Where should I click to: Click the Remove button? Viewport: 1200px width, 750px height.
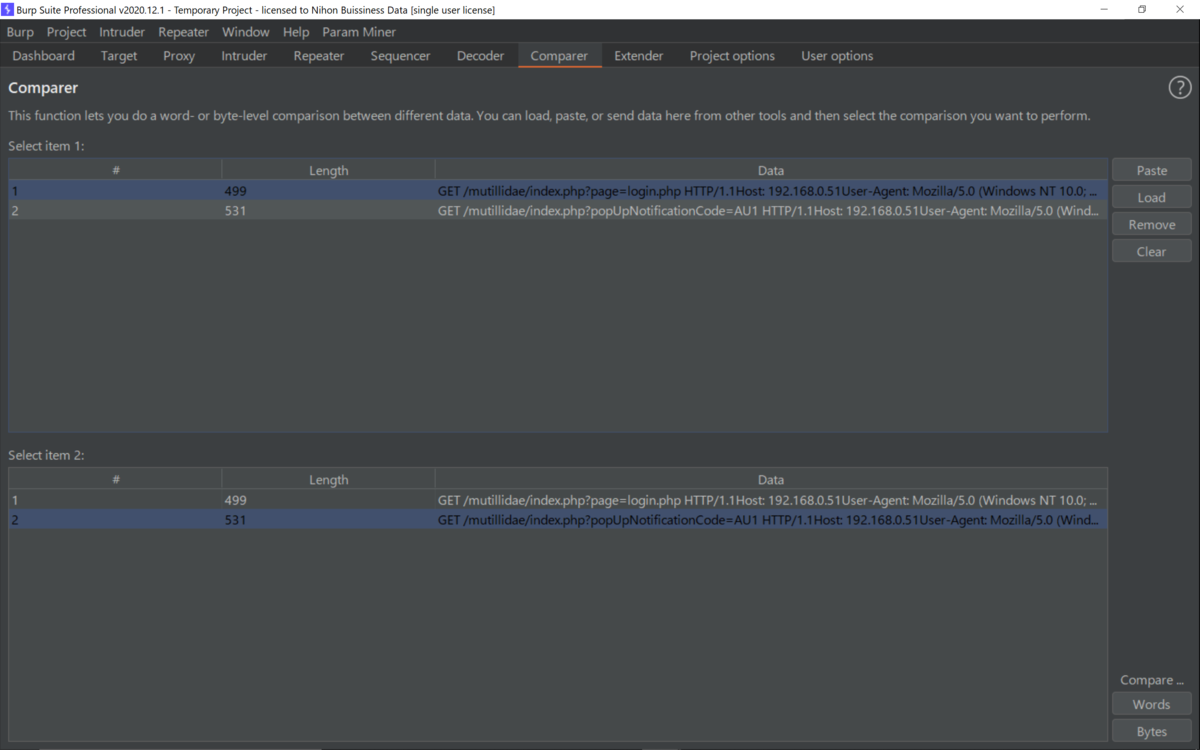click(x=1152, y=224)
